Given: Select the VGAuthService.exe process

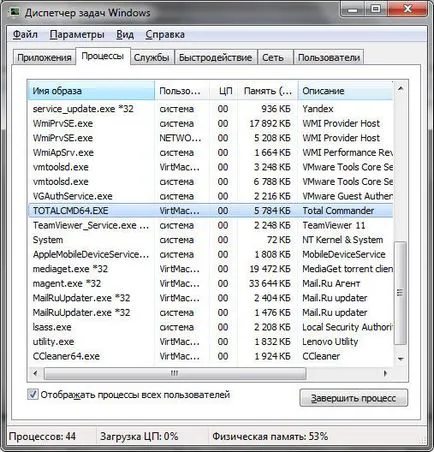Looking at the screenshot, I should (210, 196).
